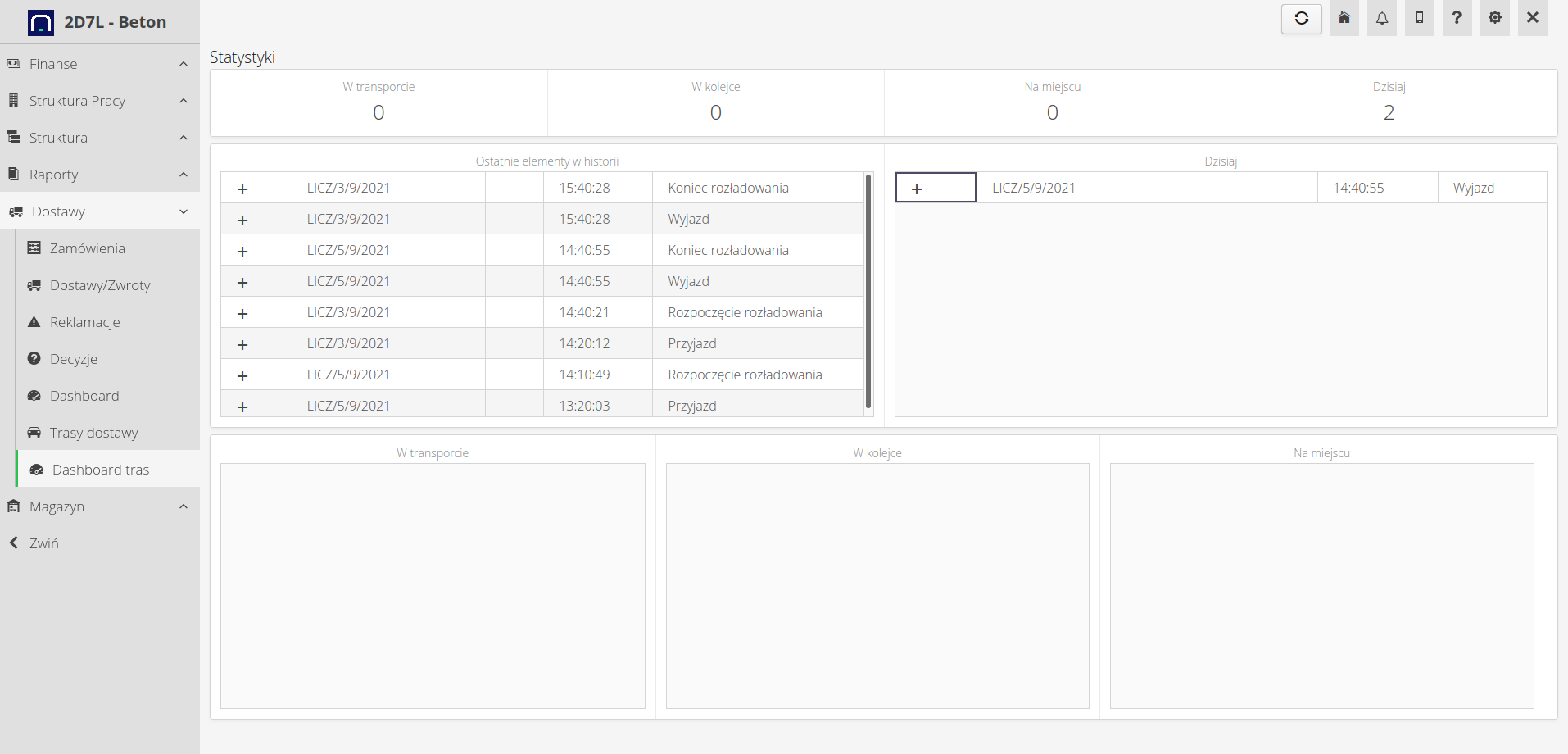Expand the Finanse menu section
This screenshot has width=1568, height=754.
[184, 64]
